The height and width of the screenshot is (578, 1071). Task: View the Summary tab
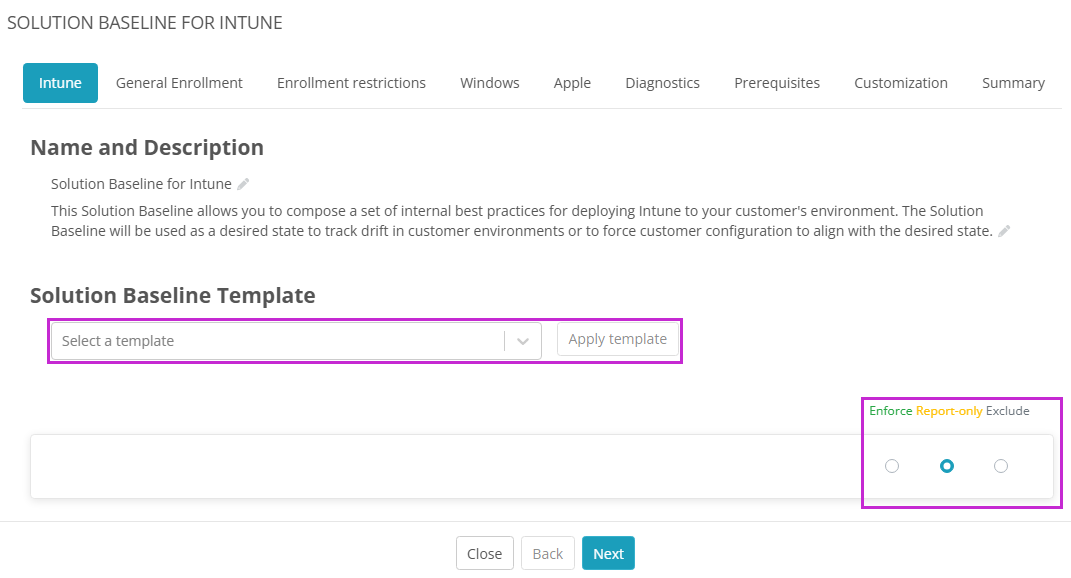click(x=1014, y=83)
